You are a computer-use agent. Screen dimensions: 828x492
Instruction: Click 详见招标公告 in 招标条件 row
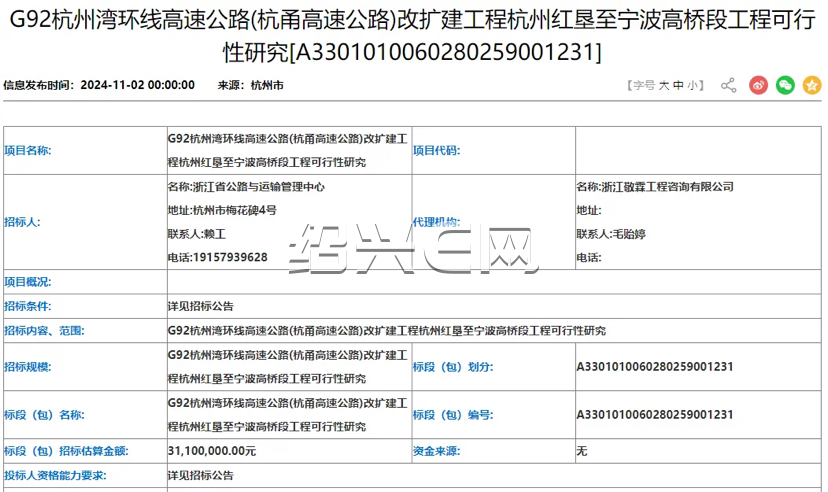click(x=201, y=306)
